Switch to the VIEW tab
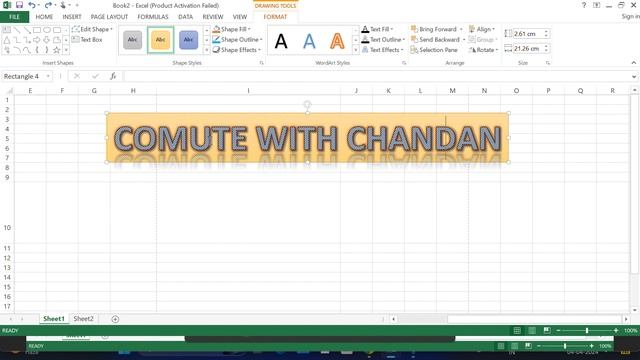The width and height of the screenshot is (640, 360). (x=240, y=17)
